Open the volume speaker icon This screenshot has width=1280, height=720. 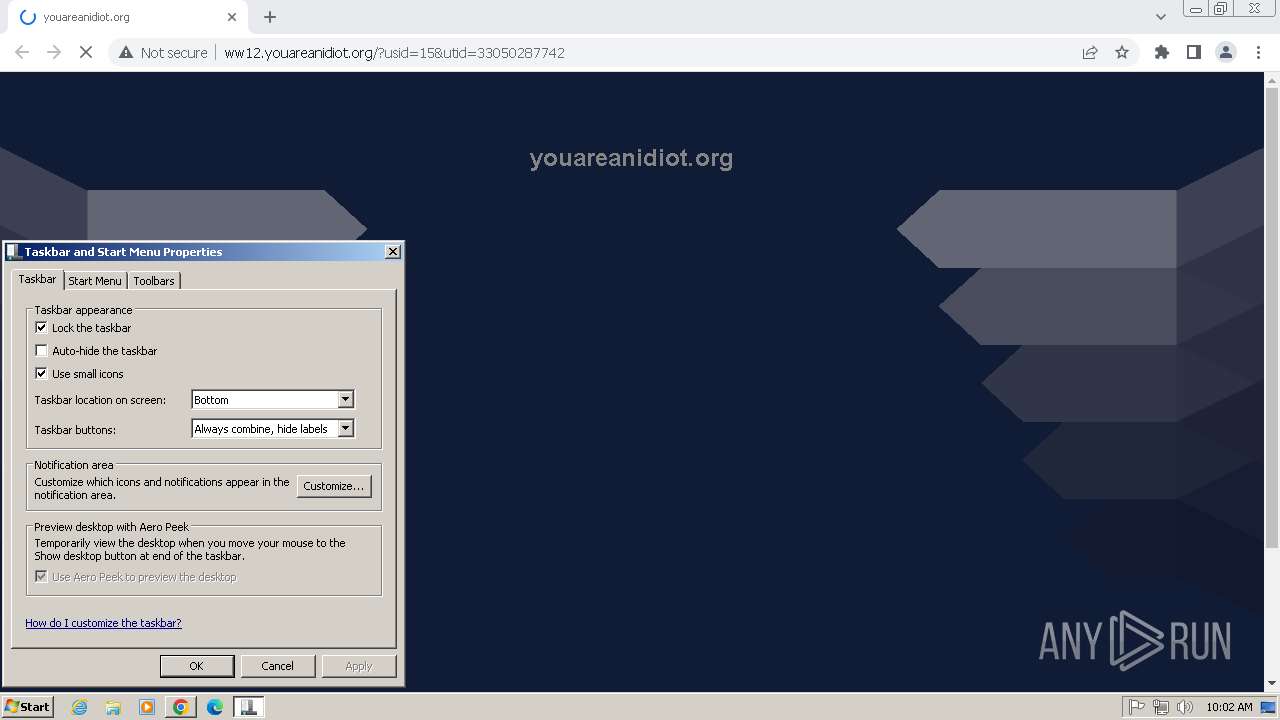pyautogui.click(x=1185, y=707)
